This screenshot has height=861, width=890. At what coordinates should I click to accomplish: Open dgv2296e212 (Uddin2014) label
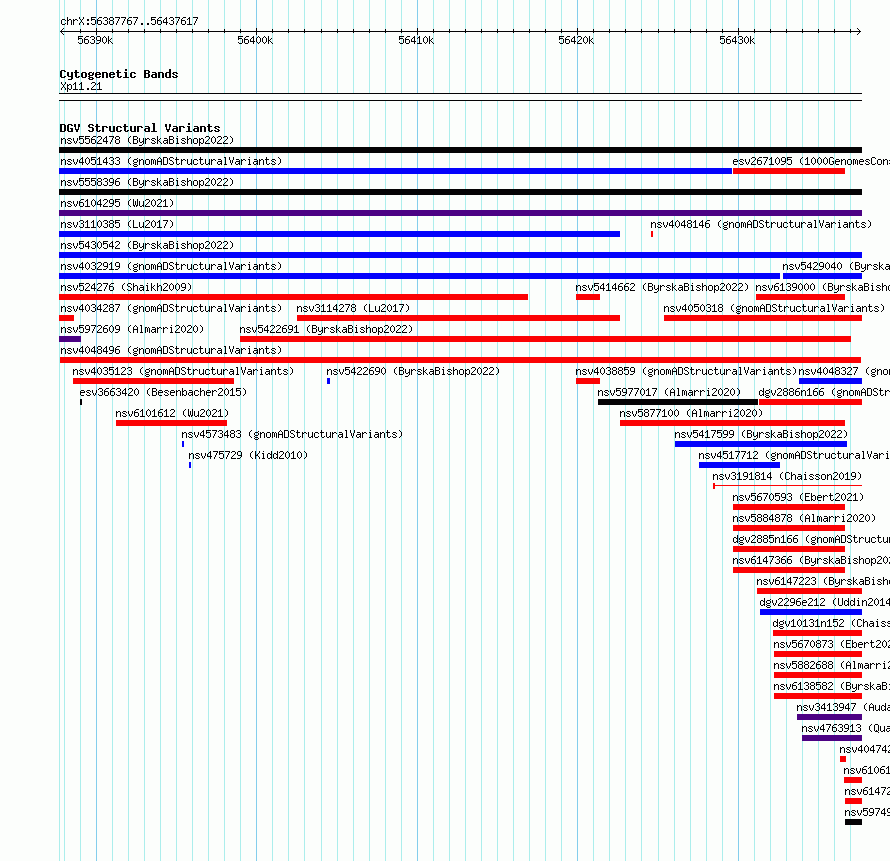pyautogui.click(x=824, y=602)
